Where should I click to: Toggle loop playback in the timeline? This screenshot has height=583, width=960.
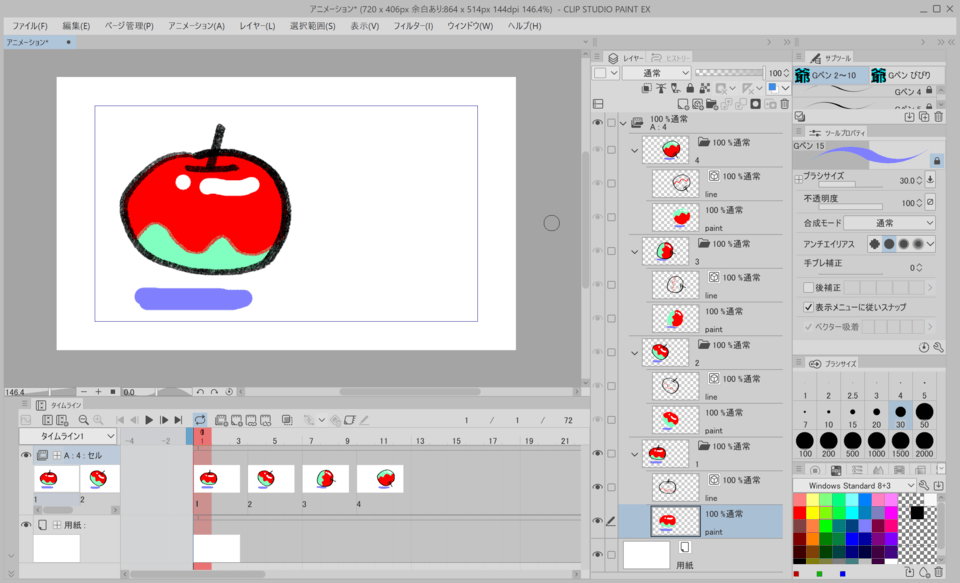click(200, 420)
